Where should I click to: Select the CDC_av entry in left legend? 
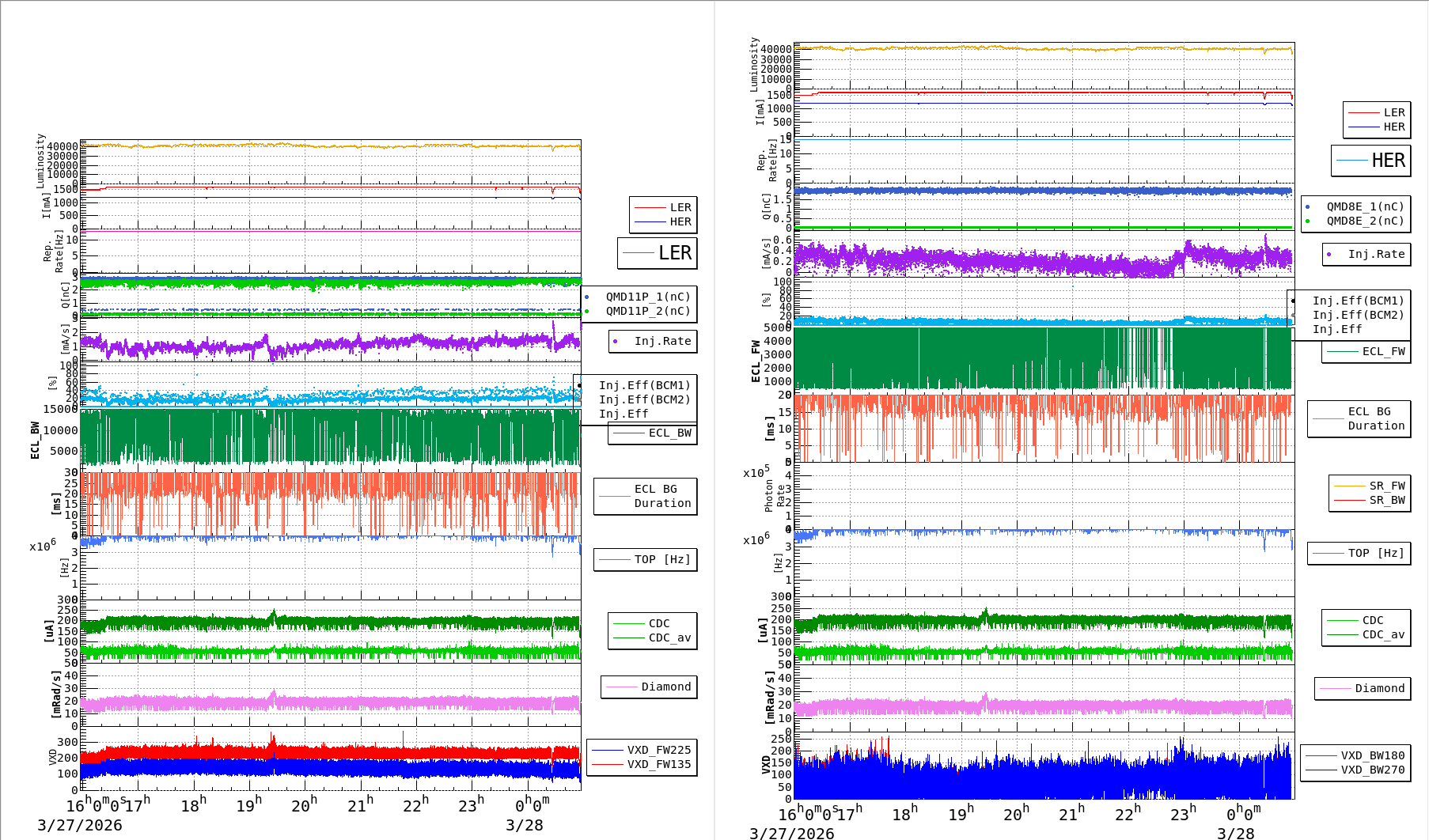[x=669, y=638]
